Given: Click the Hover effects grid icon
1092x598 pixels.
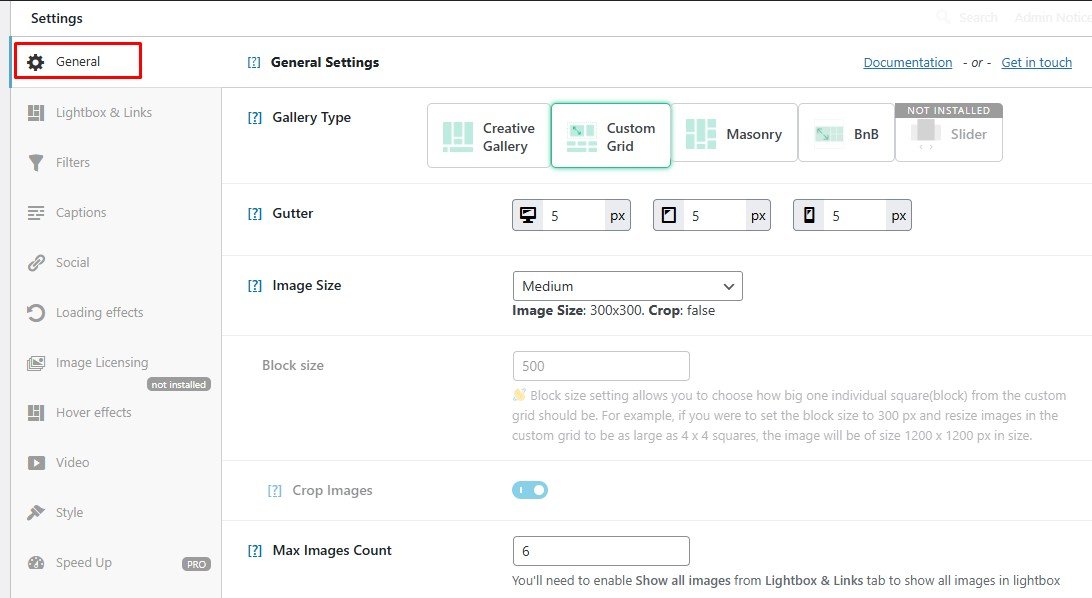Looking at the screenshot, I should coord(36,413).
